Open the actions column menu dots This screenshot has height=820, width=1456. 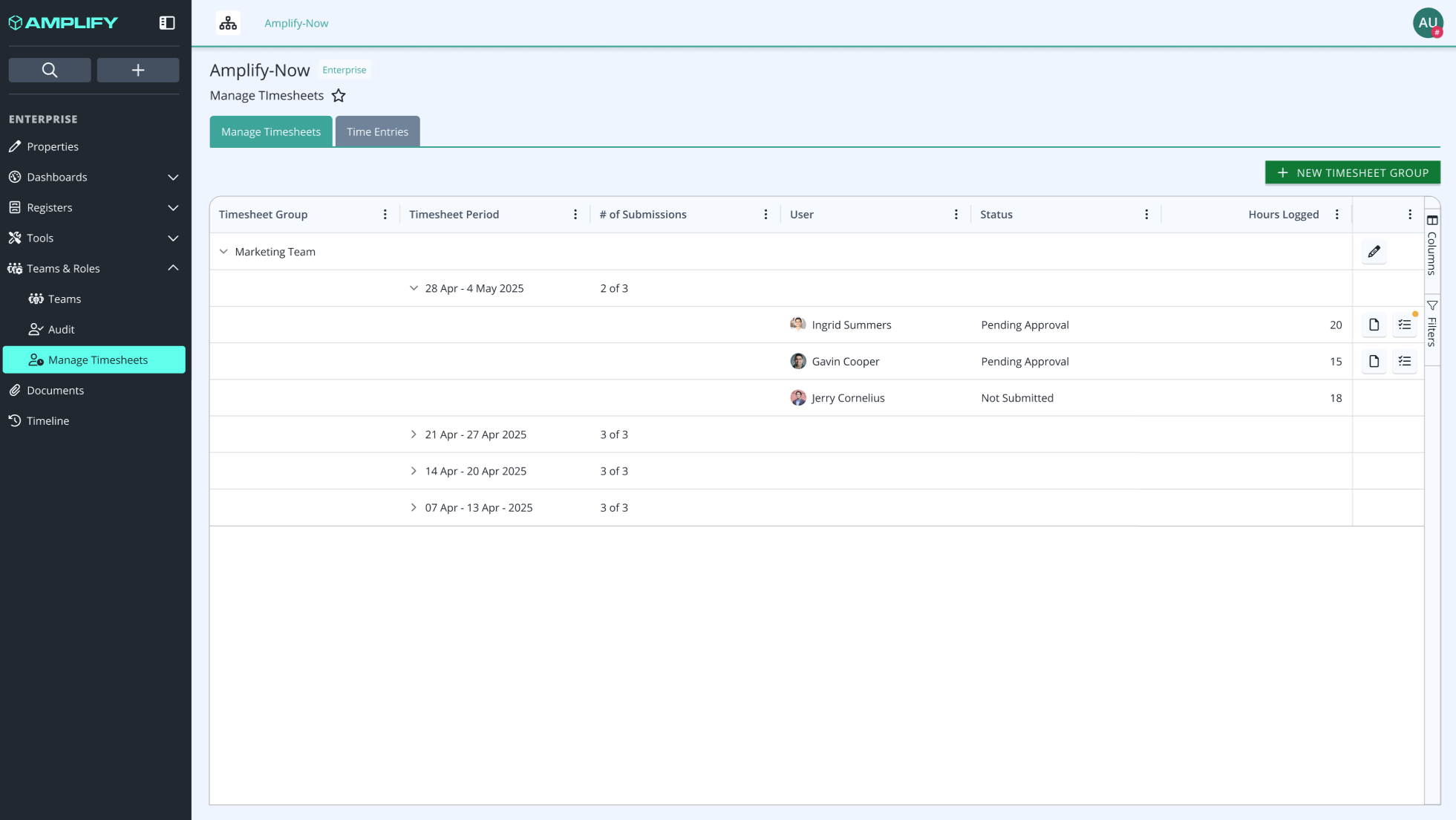tap(1410, 215)
